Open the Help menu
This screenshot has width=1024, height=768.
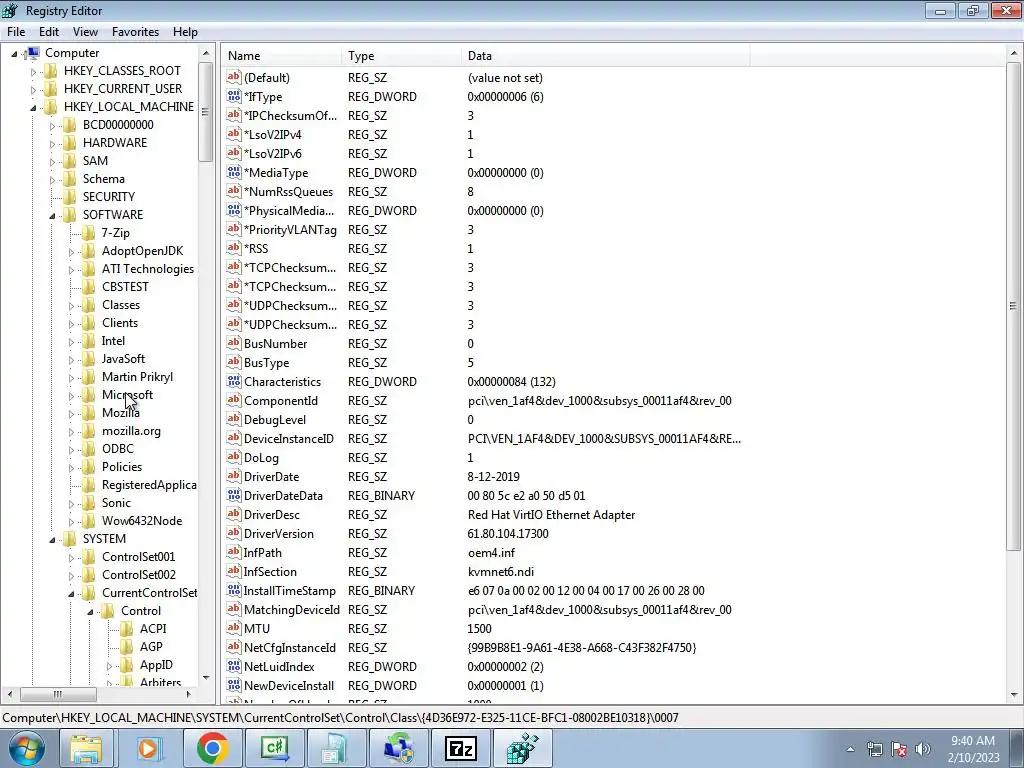click(185, 31)
